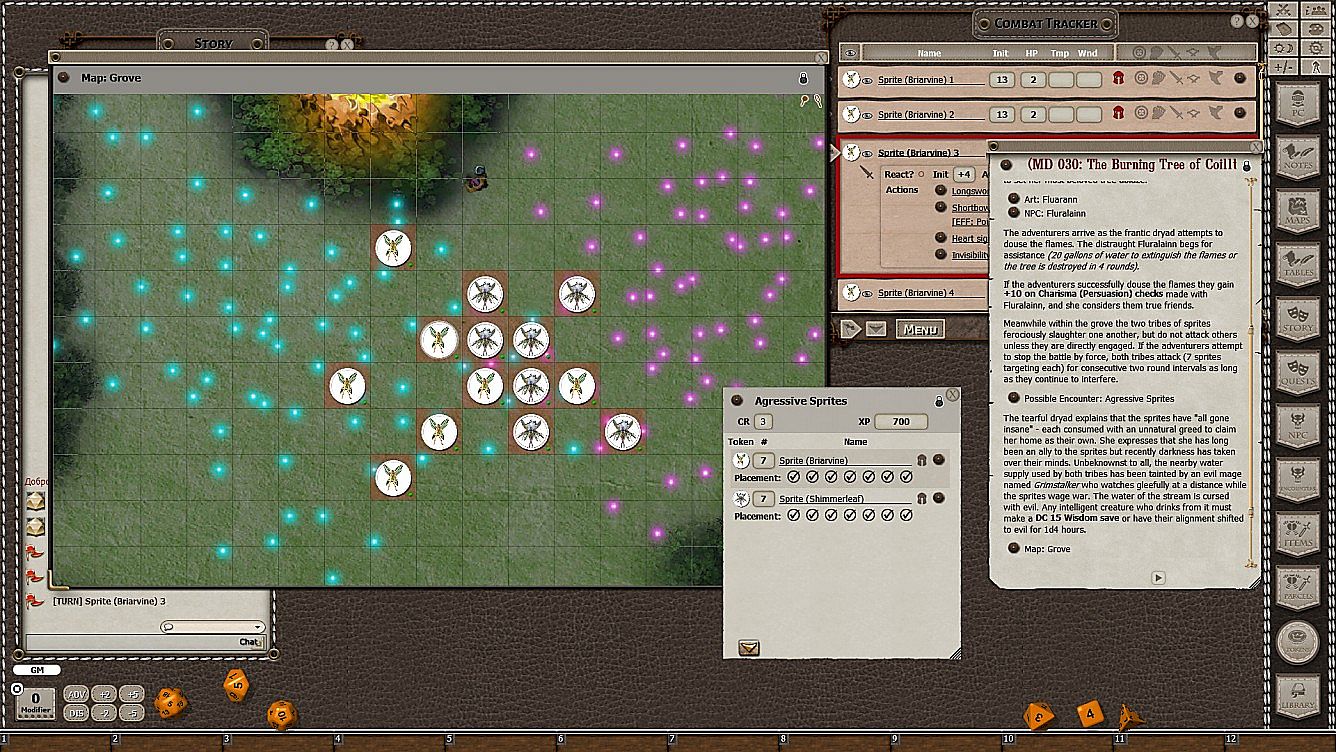Image resolution: width=1336 pixels, height=752 pixels.
Task: Click the orange d20 die
Action: click(169, 702)
